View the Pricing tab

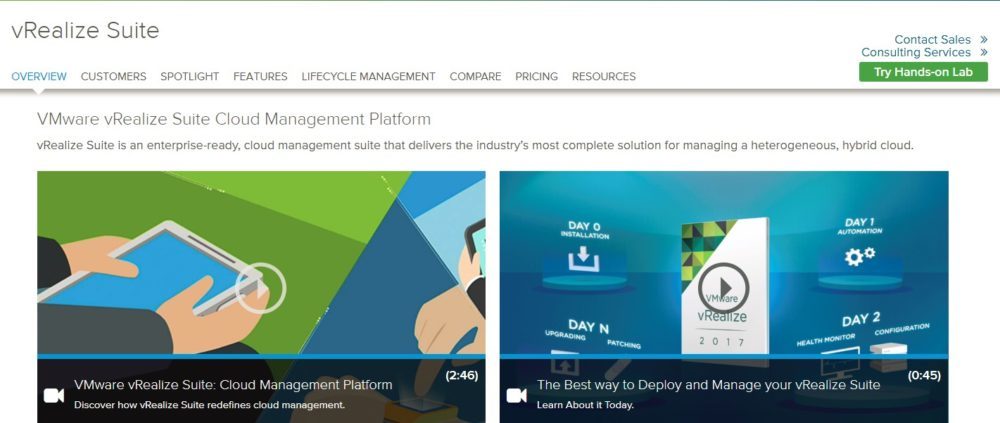click(536, 77)
